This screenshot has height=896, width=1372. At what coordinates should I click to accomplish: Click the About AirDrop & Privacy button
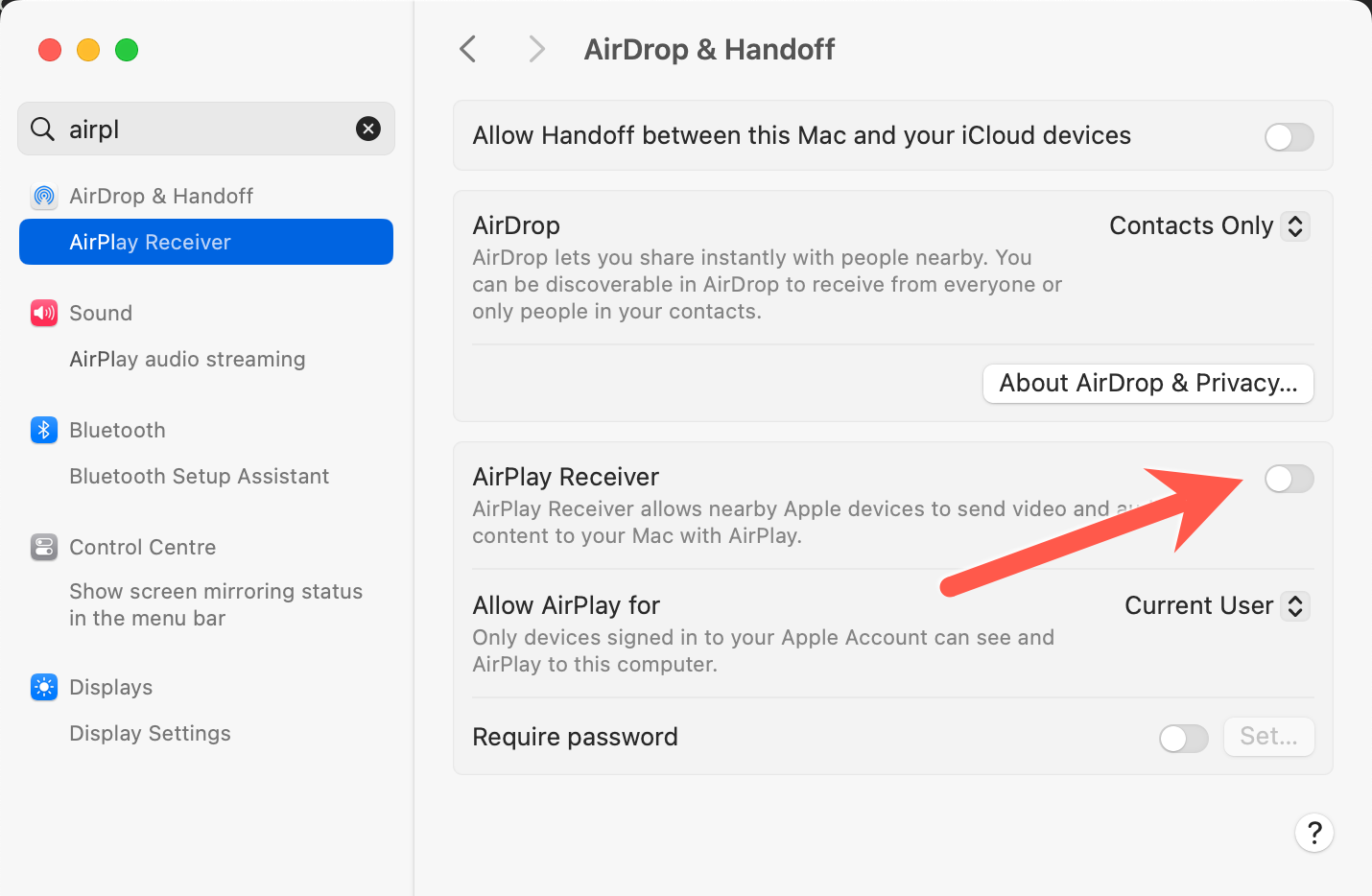1148,383
